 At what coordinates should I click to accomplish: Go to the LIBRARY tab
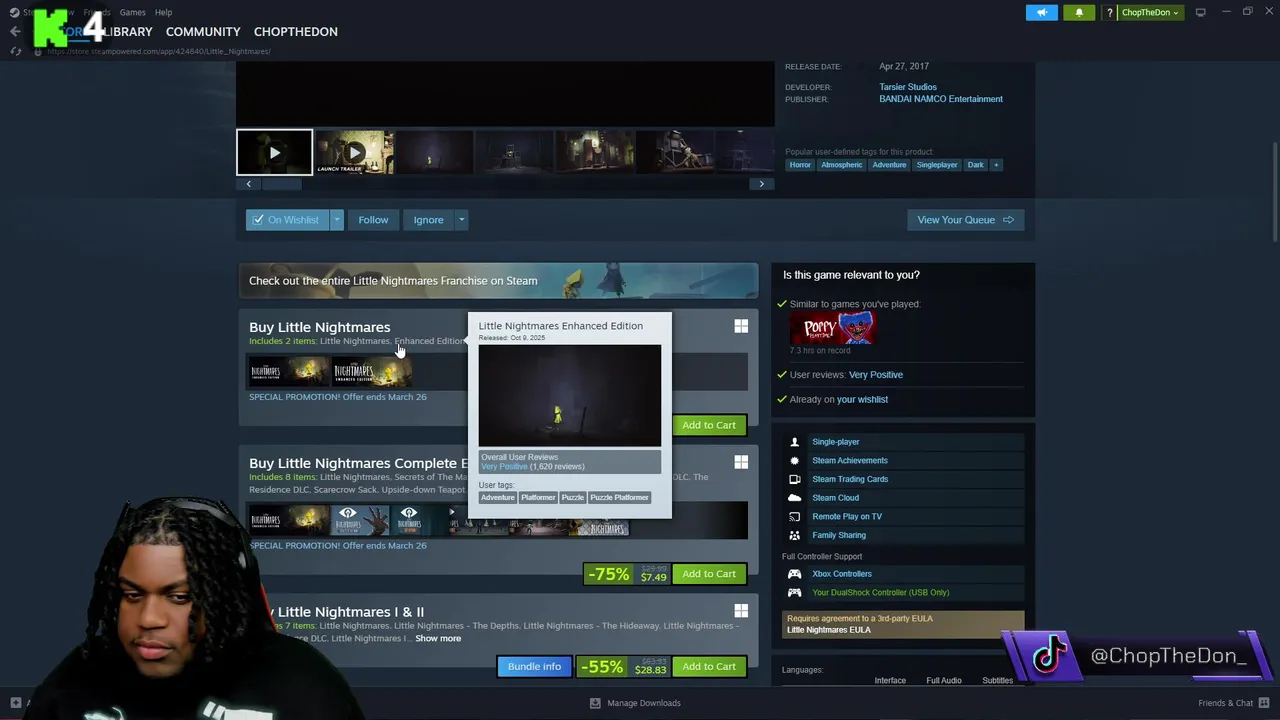click(x=127, y=32)
